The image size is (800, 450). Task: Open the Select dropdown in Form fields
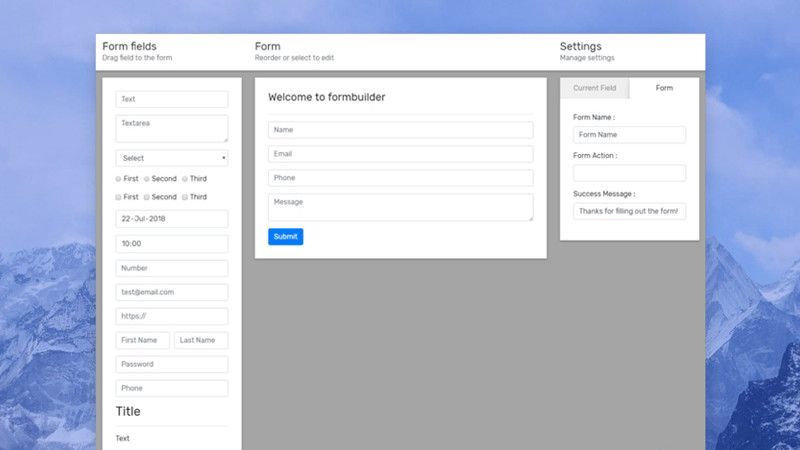tap(172, 158)
